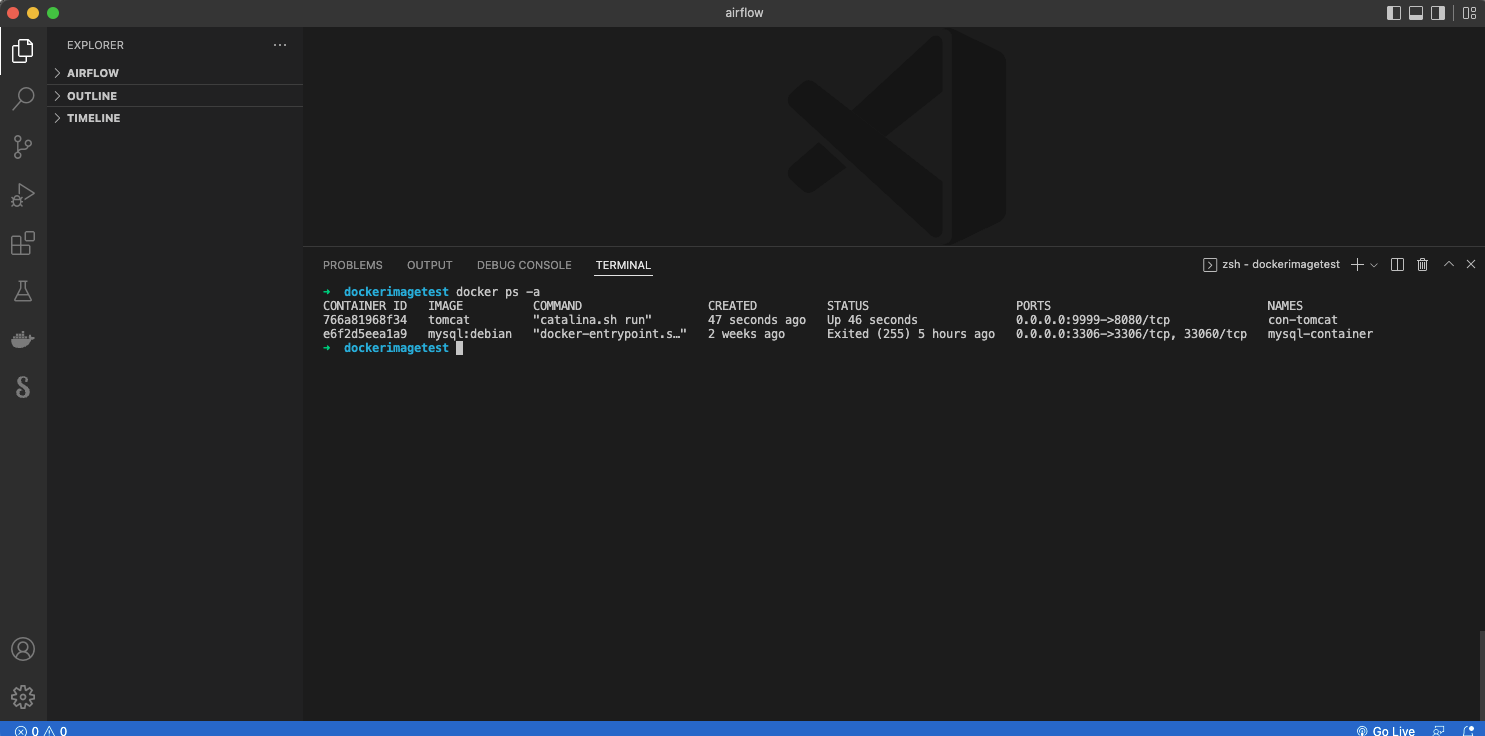Screen dimensions: 1485x736
Task: Click the mysql:debian image text
Action: tap(470, 334)
